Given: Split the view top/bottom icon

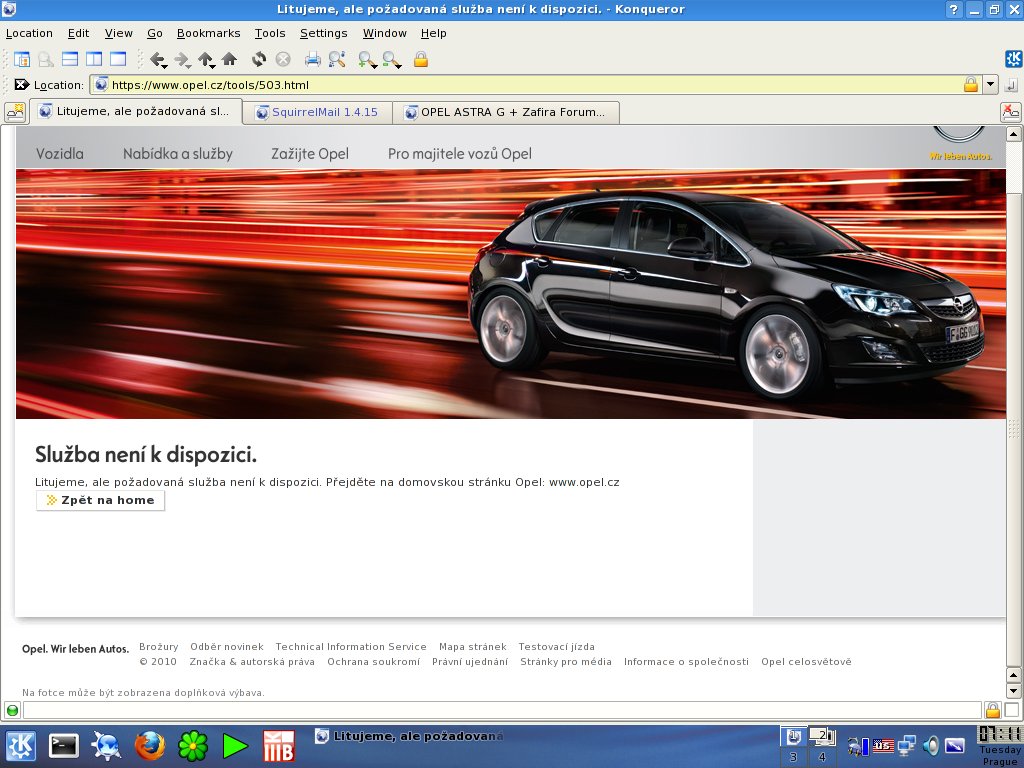Looking at the screenshot, I should (x=70, y=59).
